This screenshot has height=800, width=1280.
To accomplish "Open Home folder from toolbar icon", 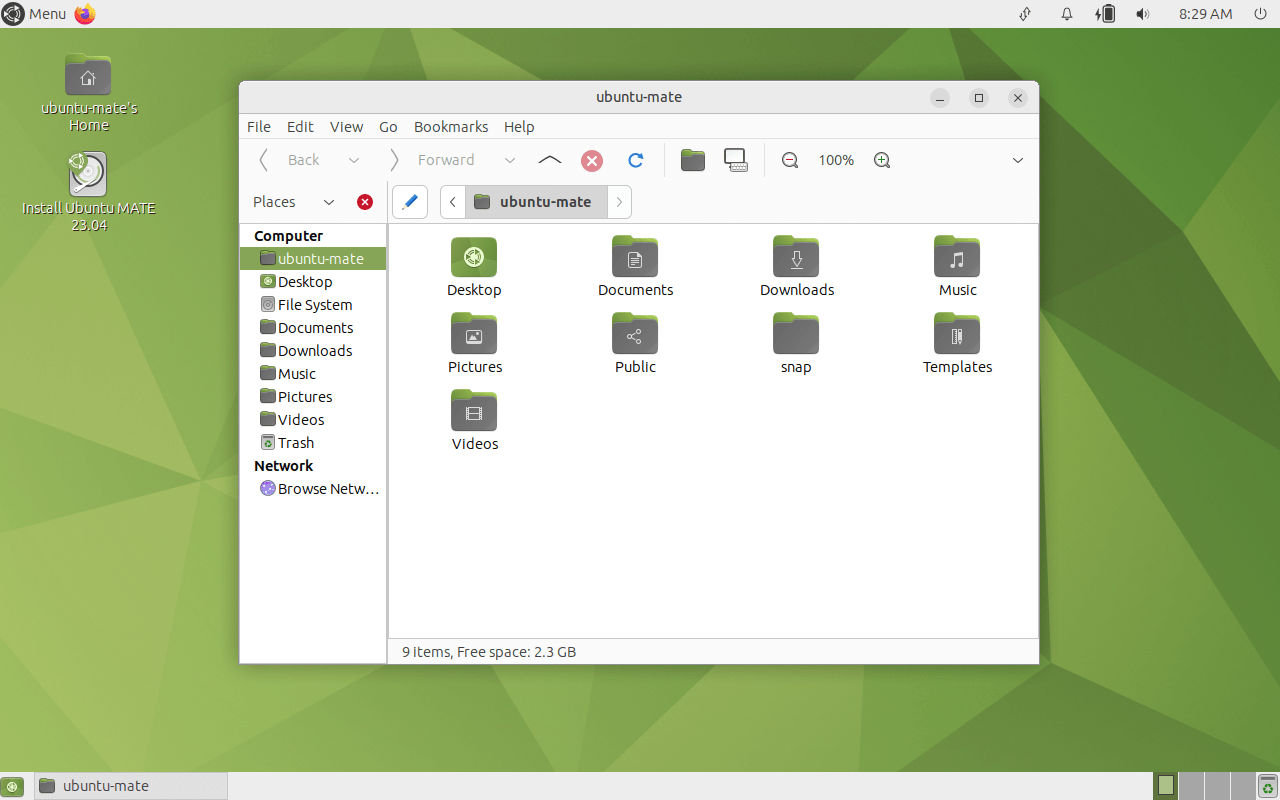I will [693, 160].
